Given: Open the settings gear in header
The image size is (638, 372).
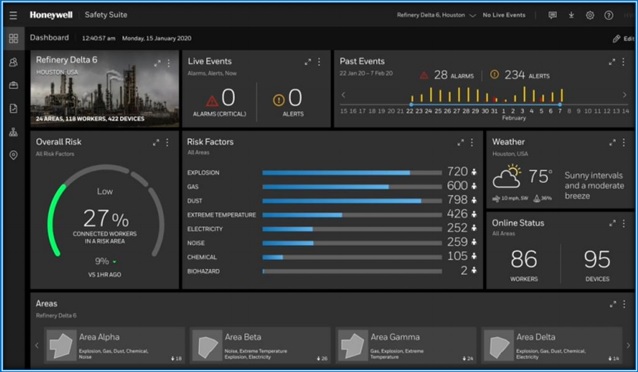Looking at the screenshot, I should tap(590, 15).
